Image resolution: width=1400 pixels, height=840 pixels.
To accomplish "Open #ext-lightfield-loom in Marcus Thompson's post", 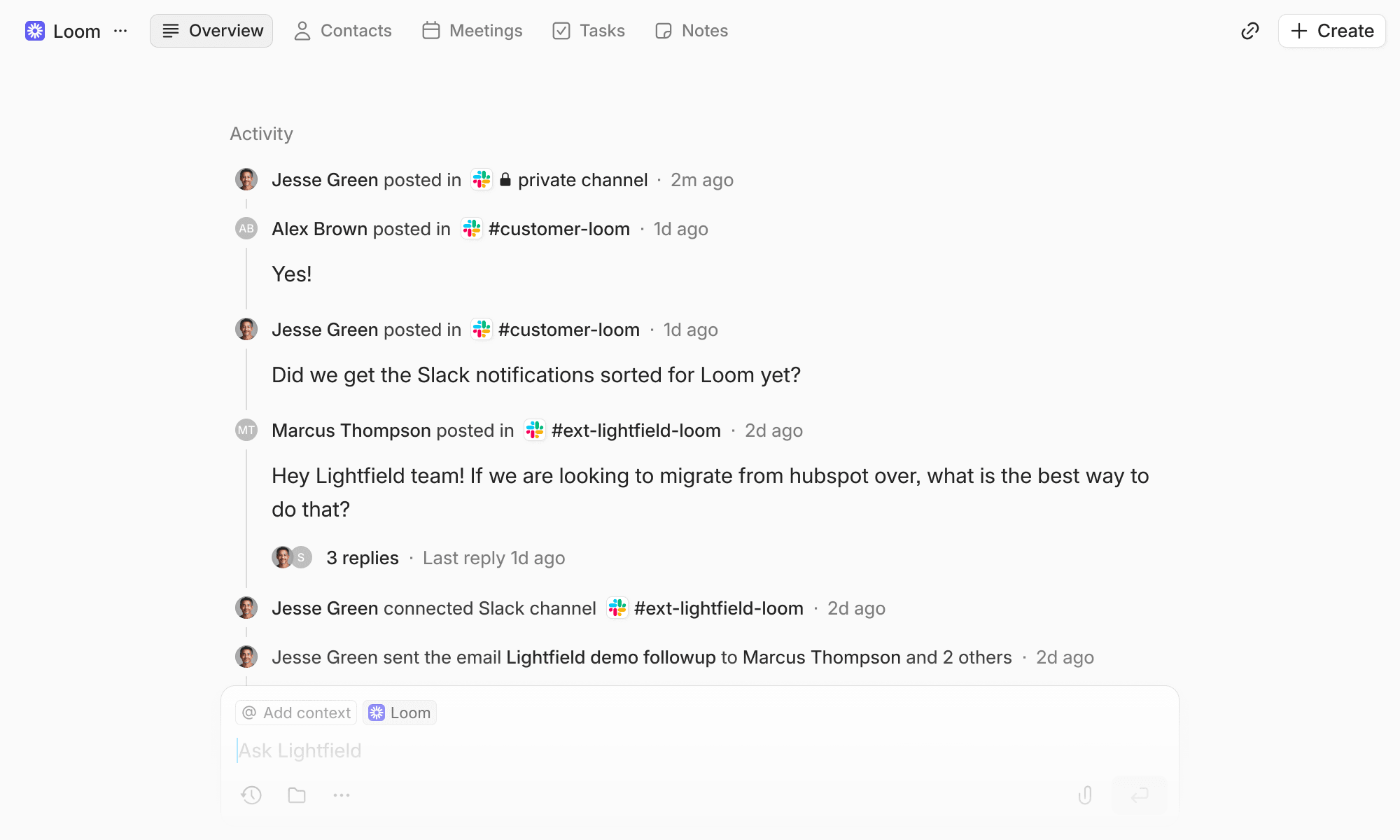I will 636,430.
